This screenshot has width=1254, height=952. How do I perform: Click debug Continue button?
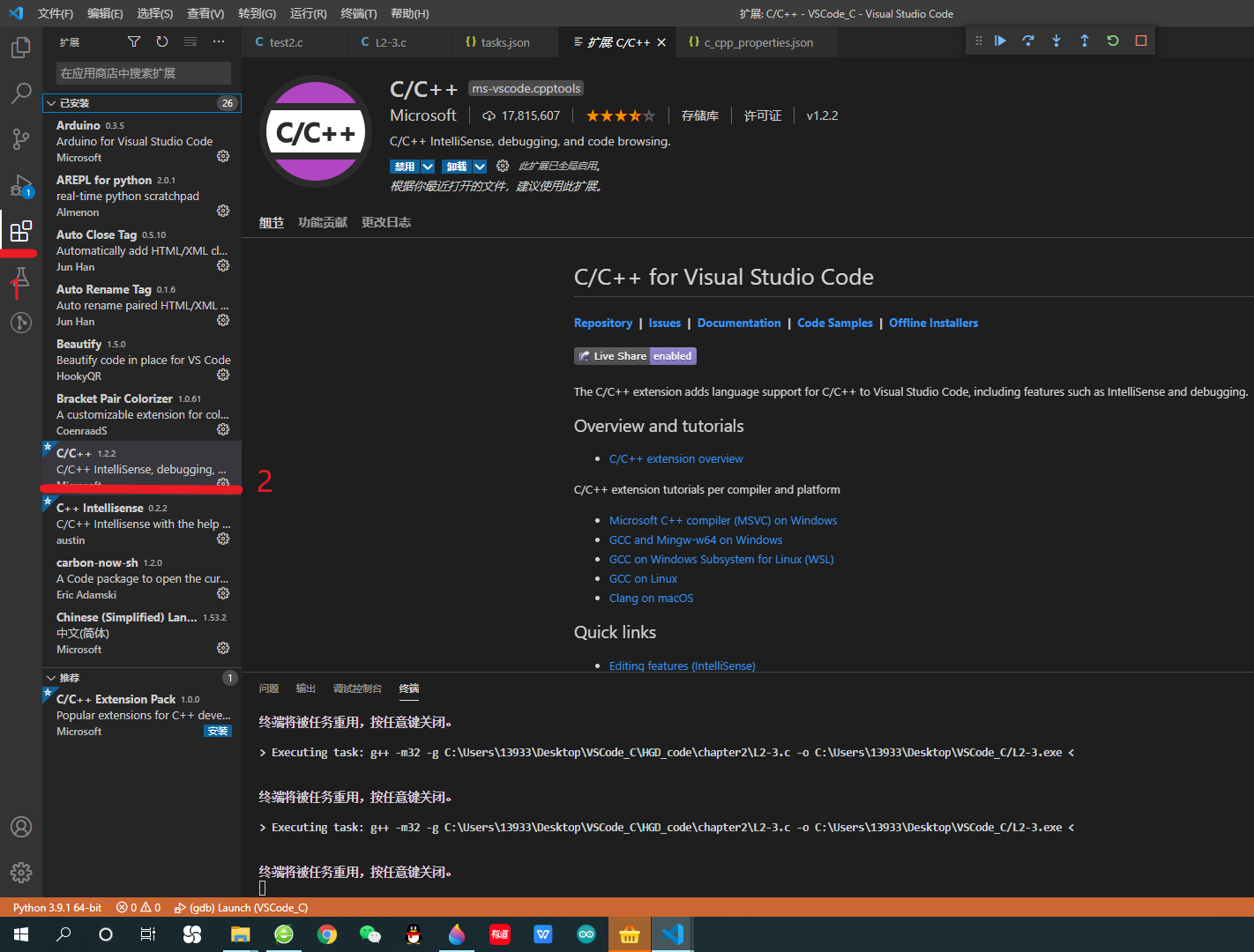1000,41
